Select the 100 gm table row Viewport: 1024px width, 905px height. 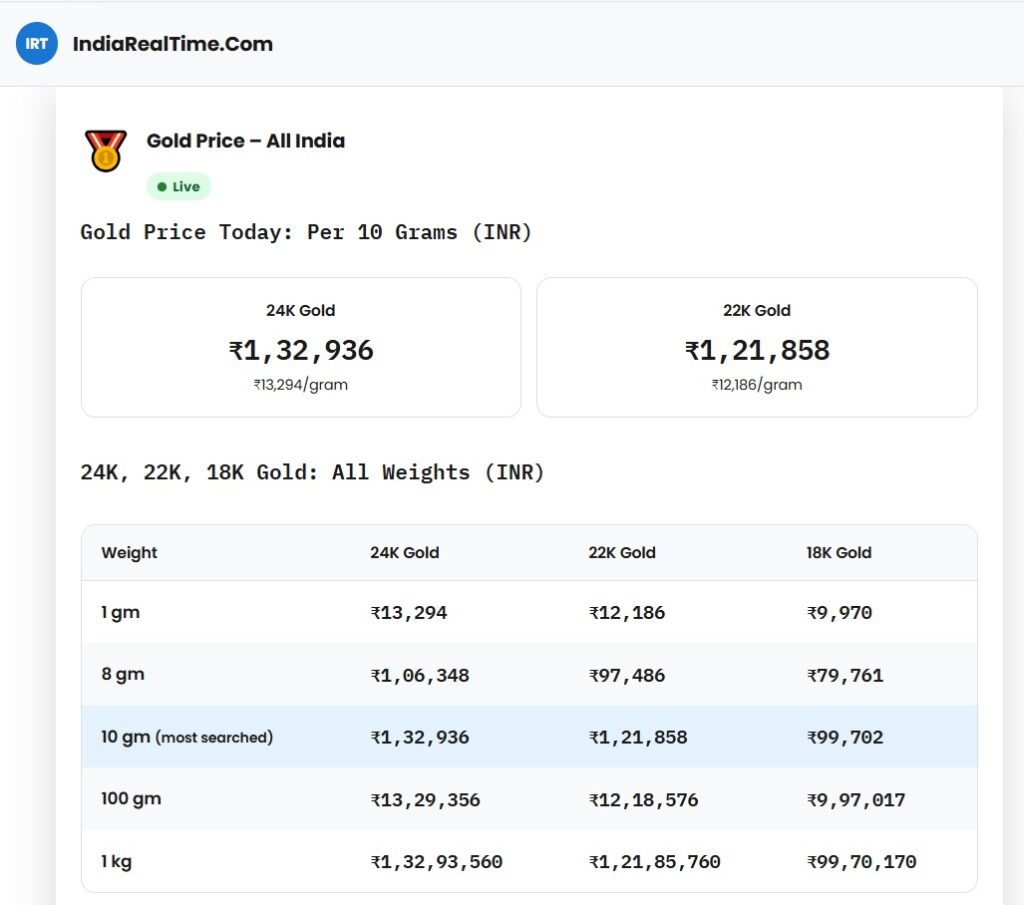click(529, 799)
